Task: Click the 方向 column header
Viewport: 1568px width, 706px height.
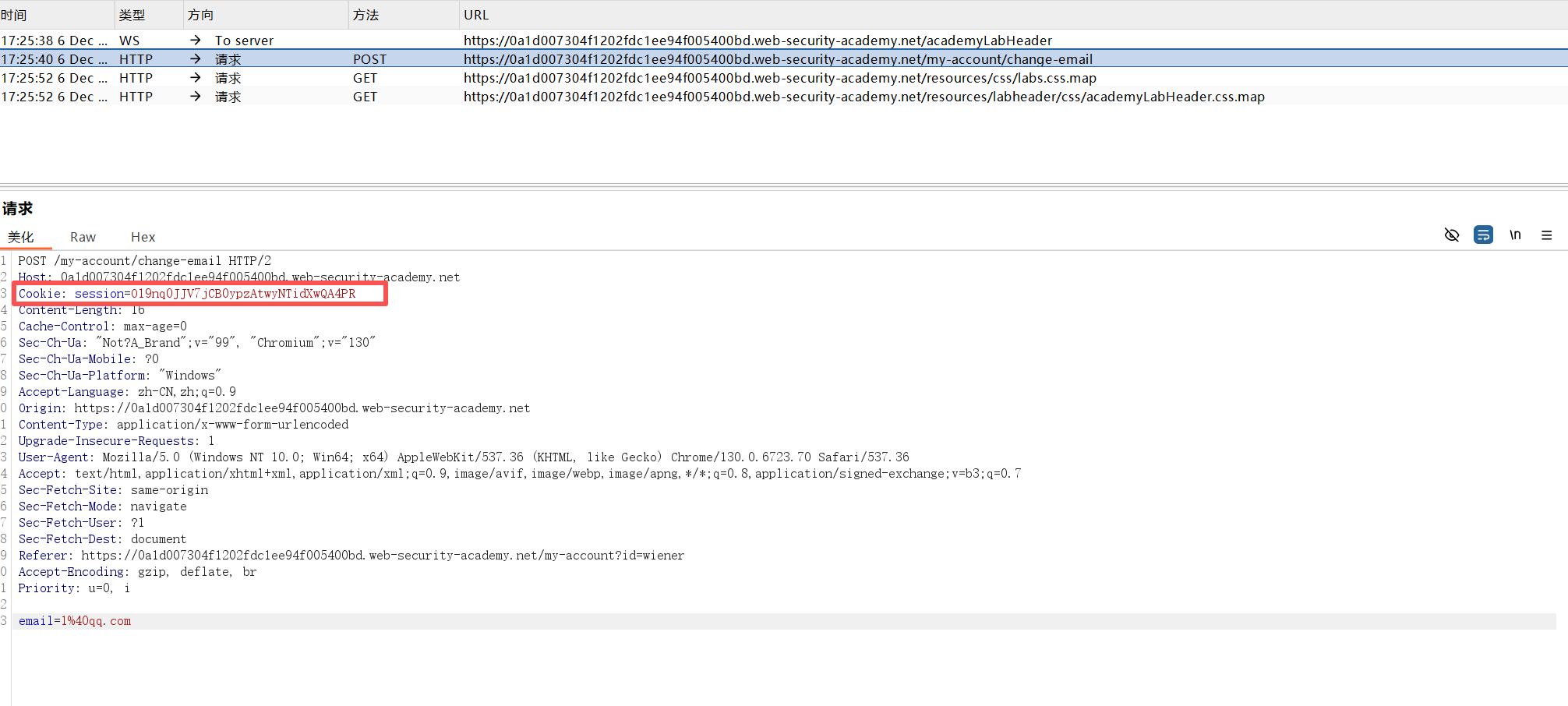Action: 200,15
